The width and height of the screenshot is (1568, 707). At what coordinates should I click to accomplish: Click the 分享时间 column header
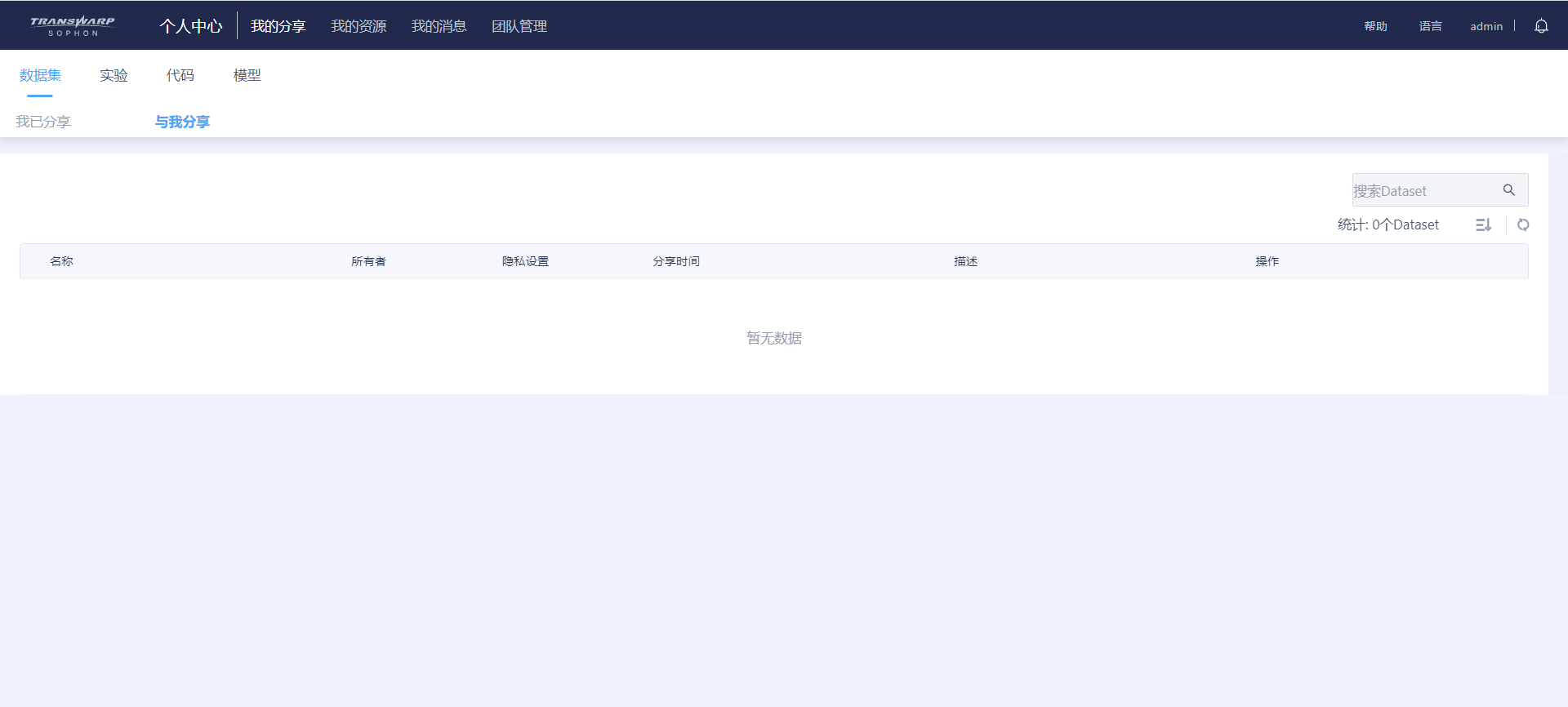point(676,261)
